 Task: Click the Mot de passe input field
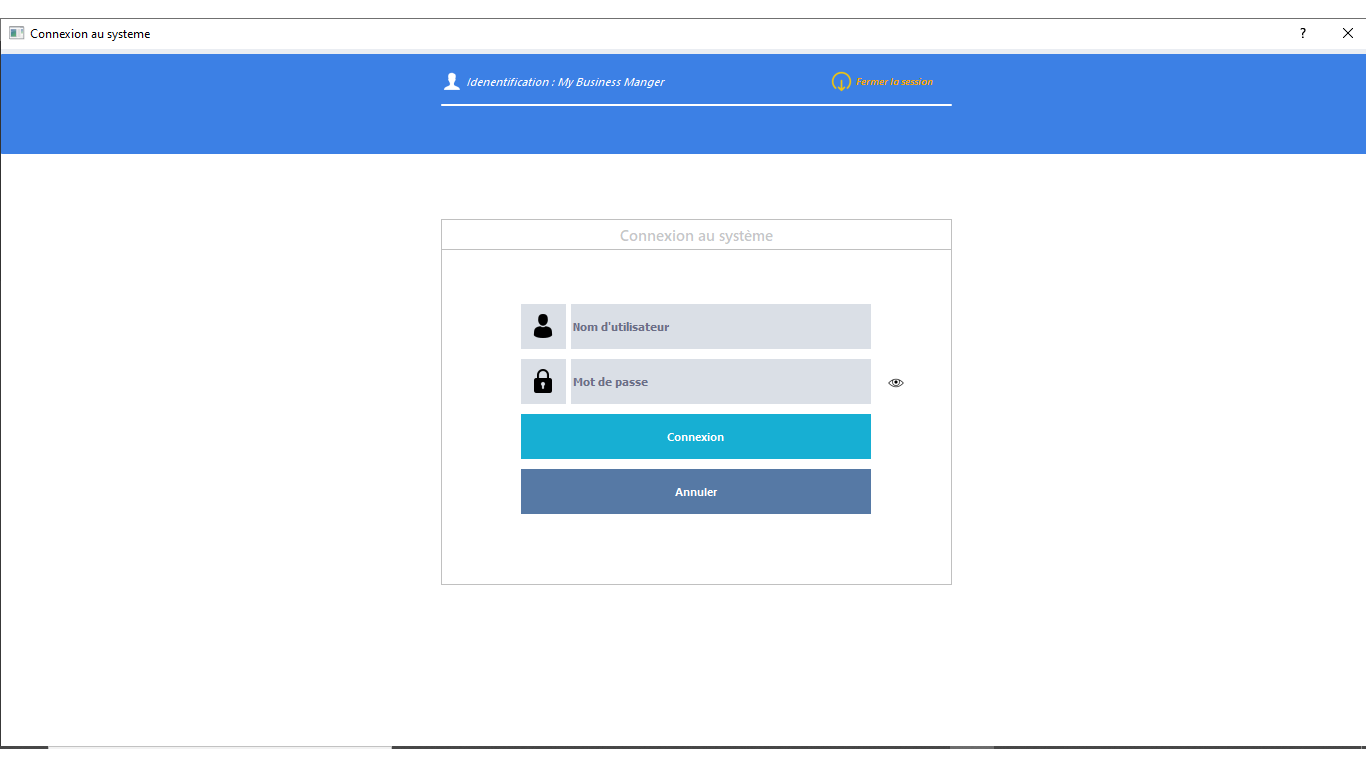point(720,381)
